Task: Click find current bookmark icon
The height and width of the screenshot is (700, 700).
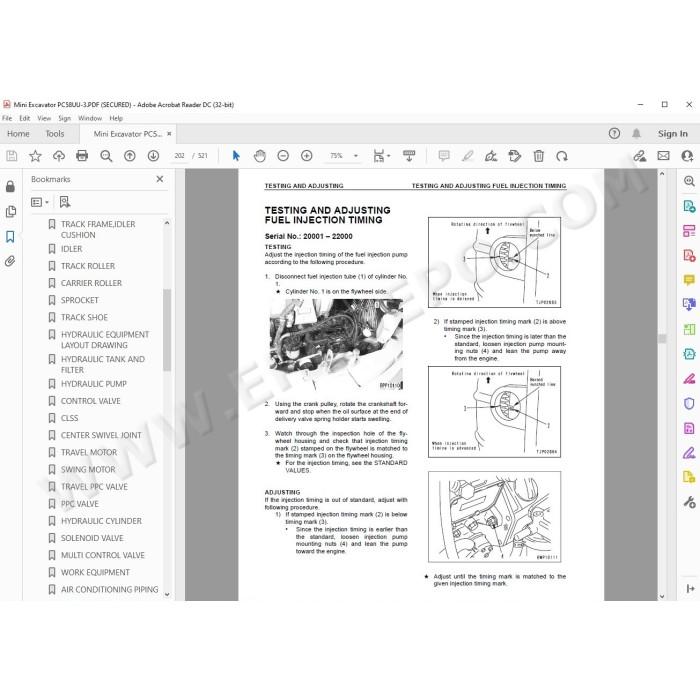Action: point(65,202)
